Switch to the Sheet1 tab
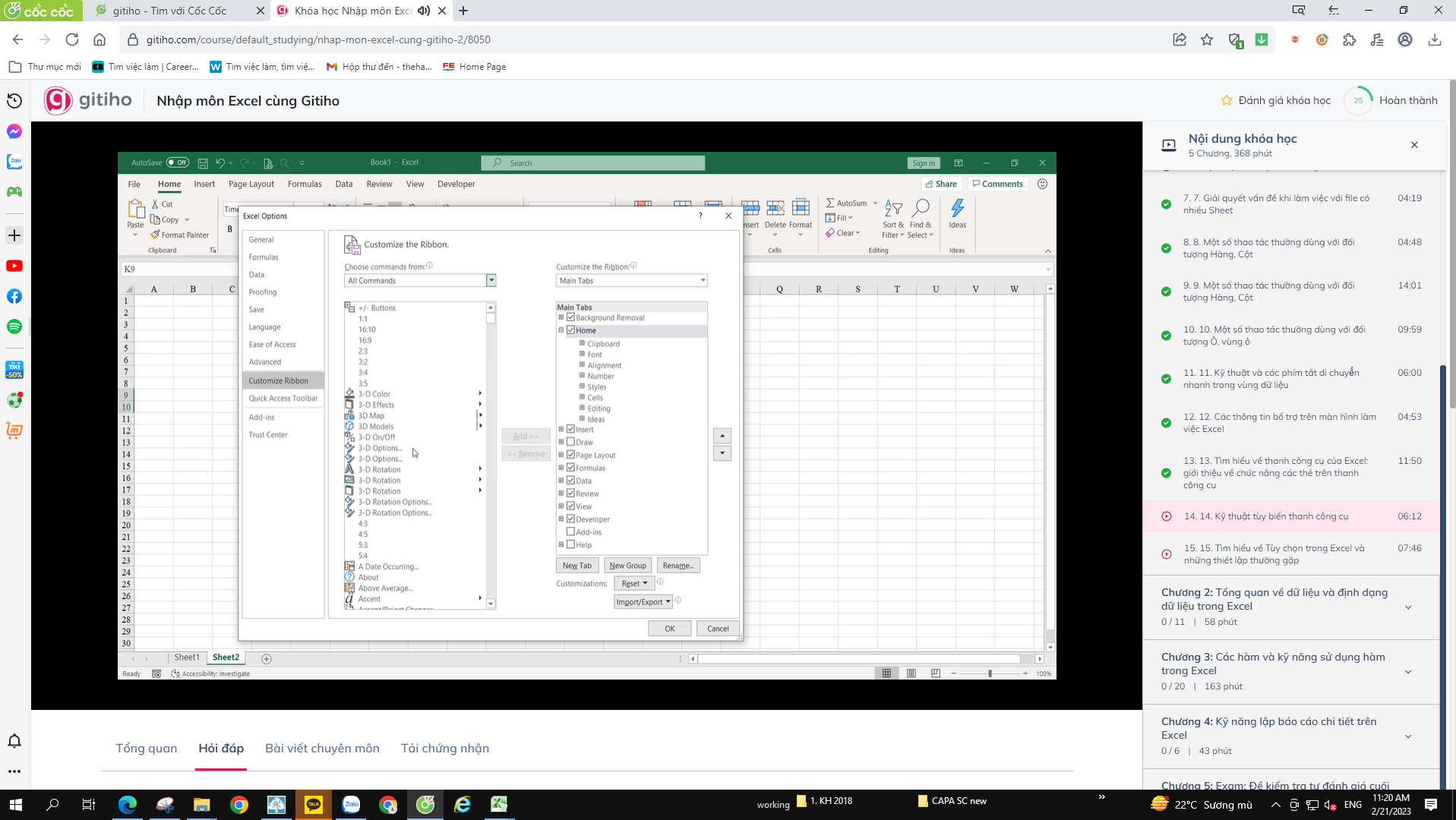 [x=187, y=658]
